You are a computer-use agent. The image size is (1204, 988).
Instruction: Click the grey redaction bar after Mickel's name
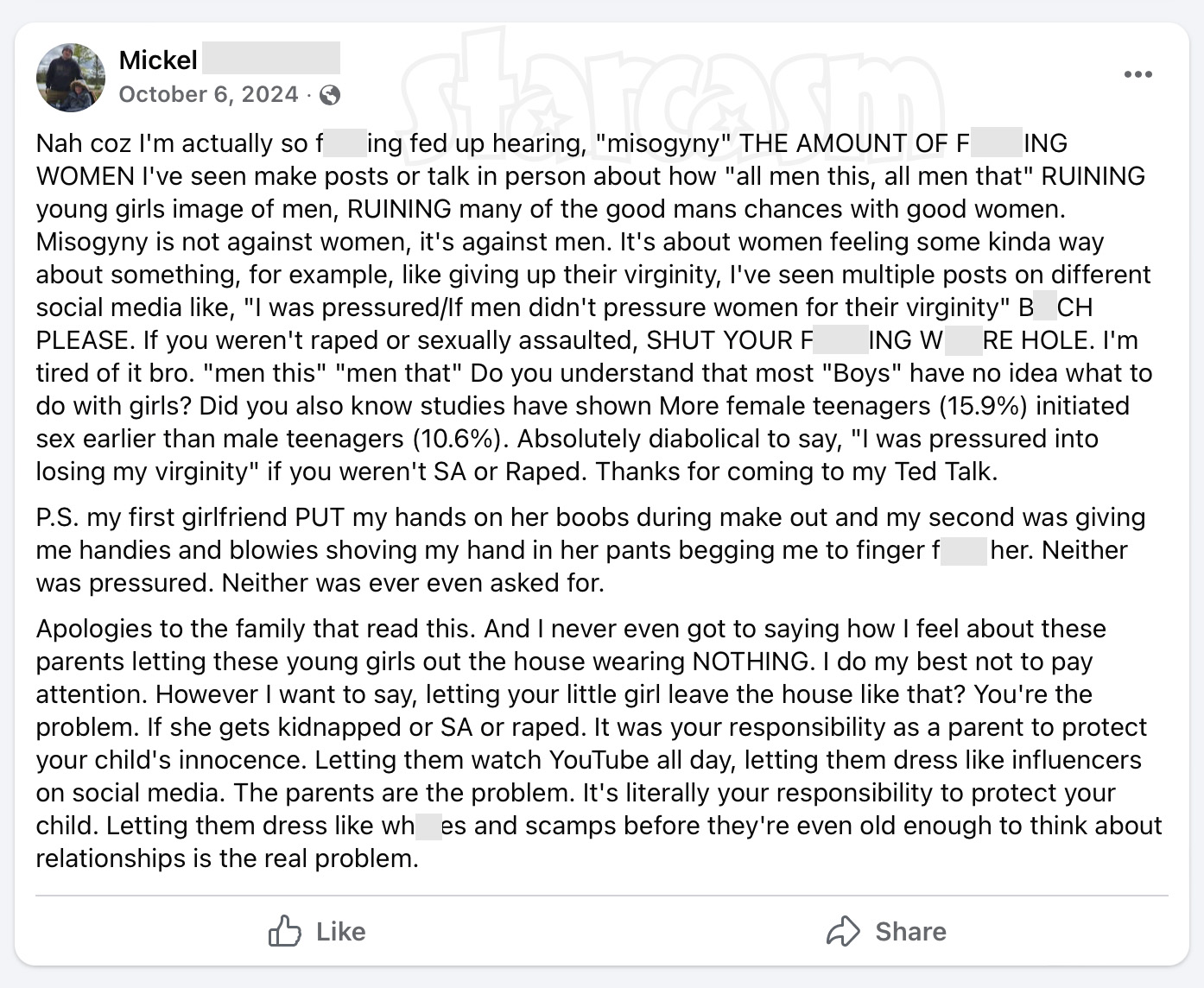click(270, 60)
